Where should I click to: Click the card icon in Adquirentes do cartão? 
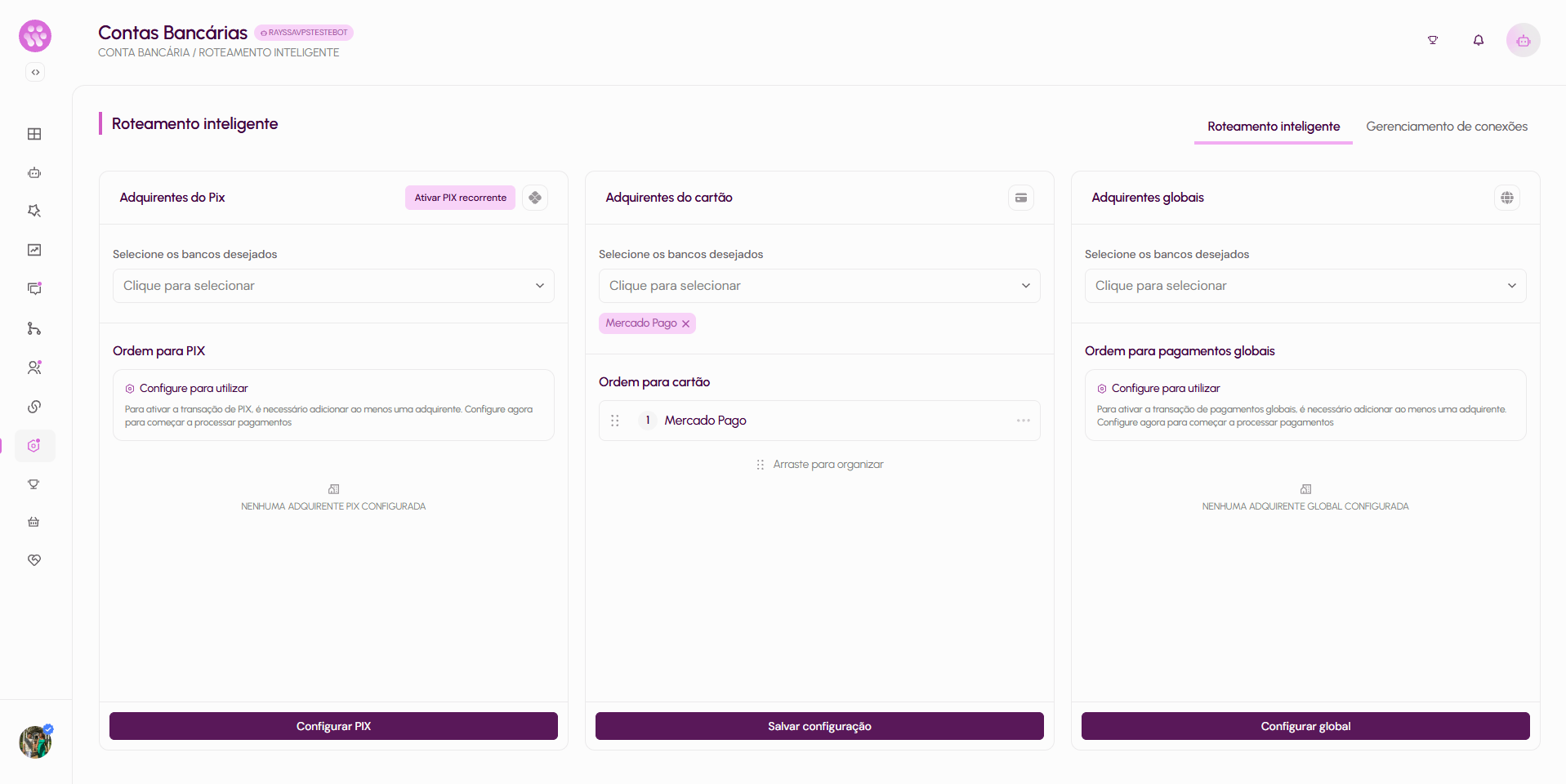click(1021, 198)
